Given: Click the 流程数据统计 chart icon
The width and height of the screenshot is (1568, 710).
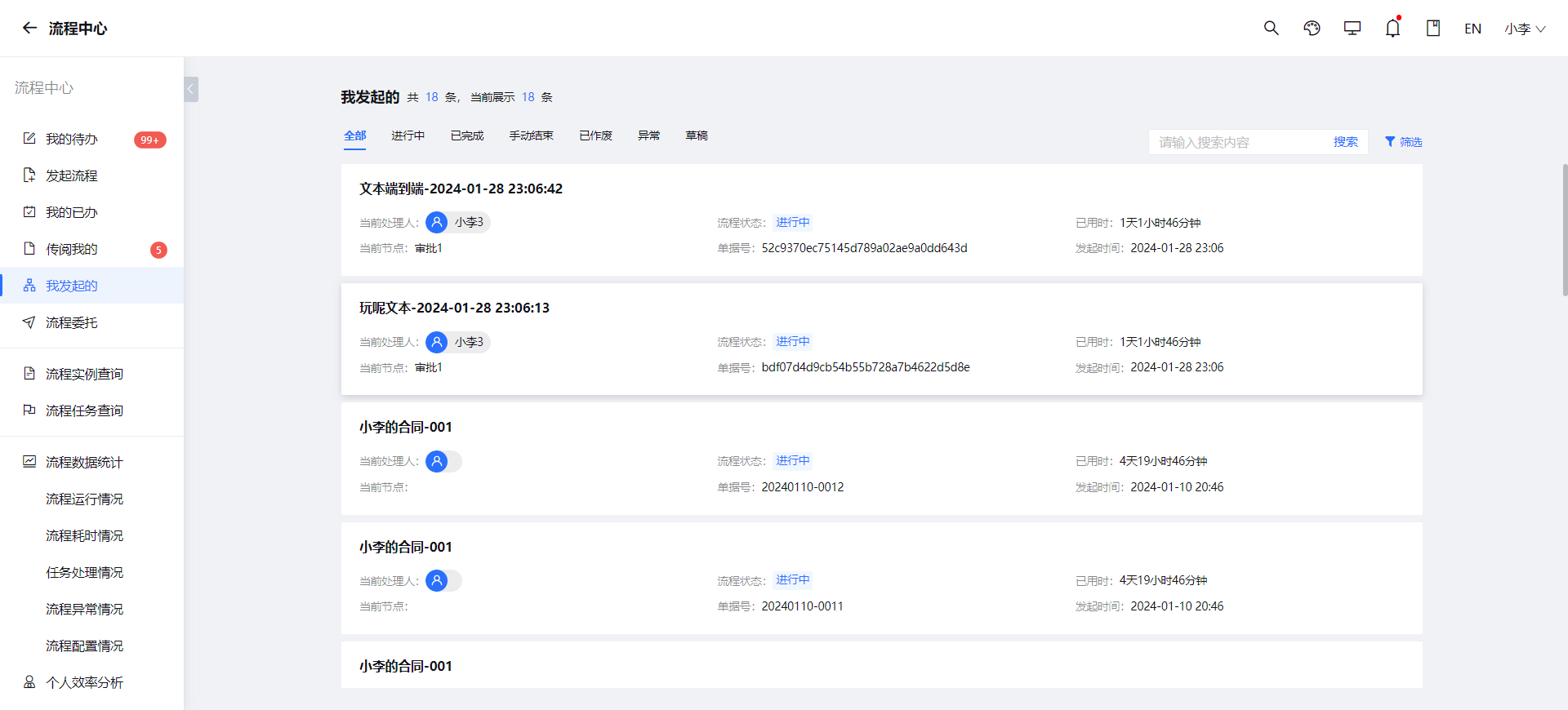Looking at the screenshot, I should [x=29, y=462].
